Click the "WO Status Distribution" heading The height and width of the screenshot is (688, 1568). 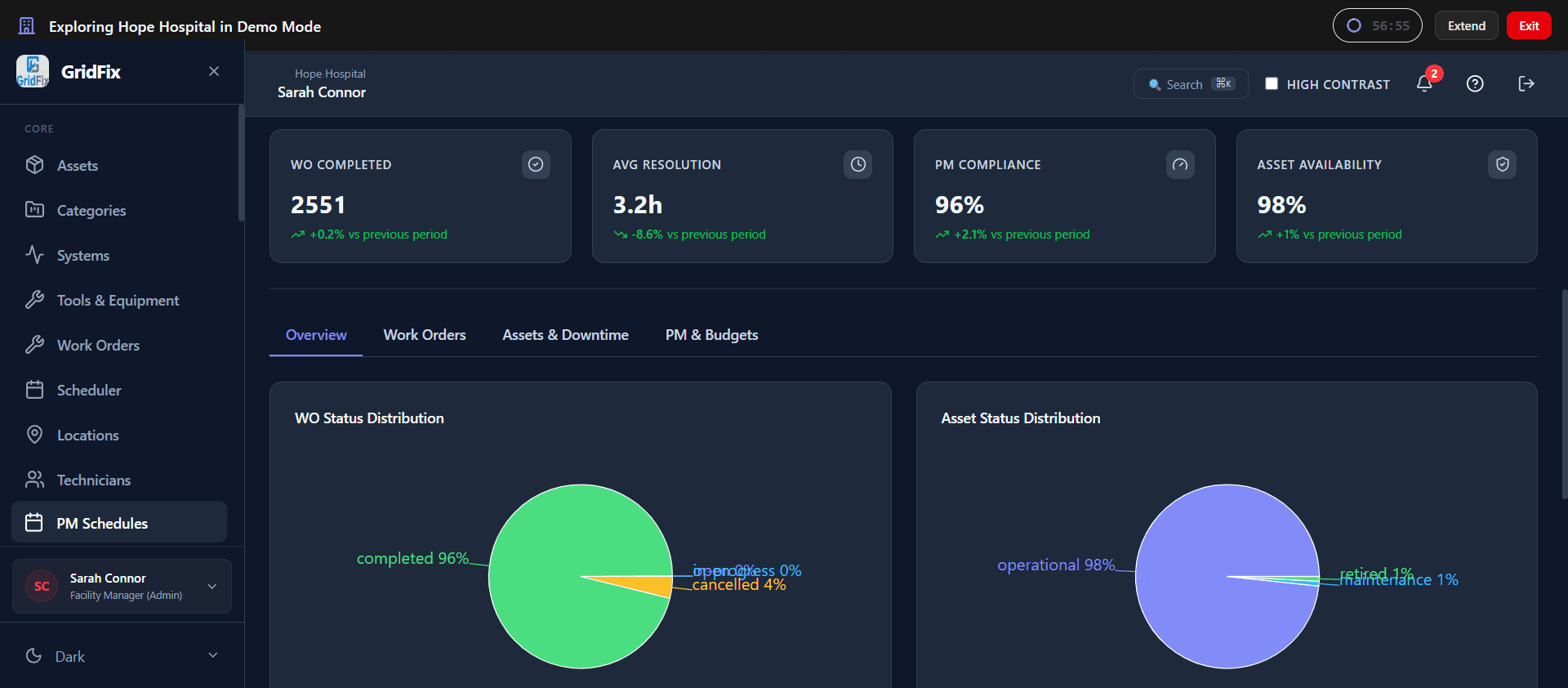click(369, 418)
